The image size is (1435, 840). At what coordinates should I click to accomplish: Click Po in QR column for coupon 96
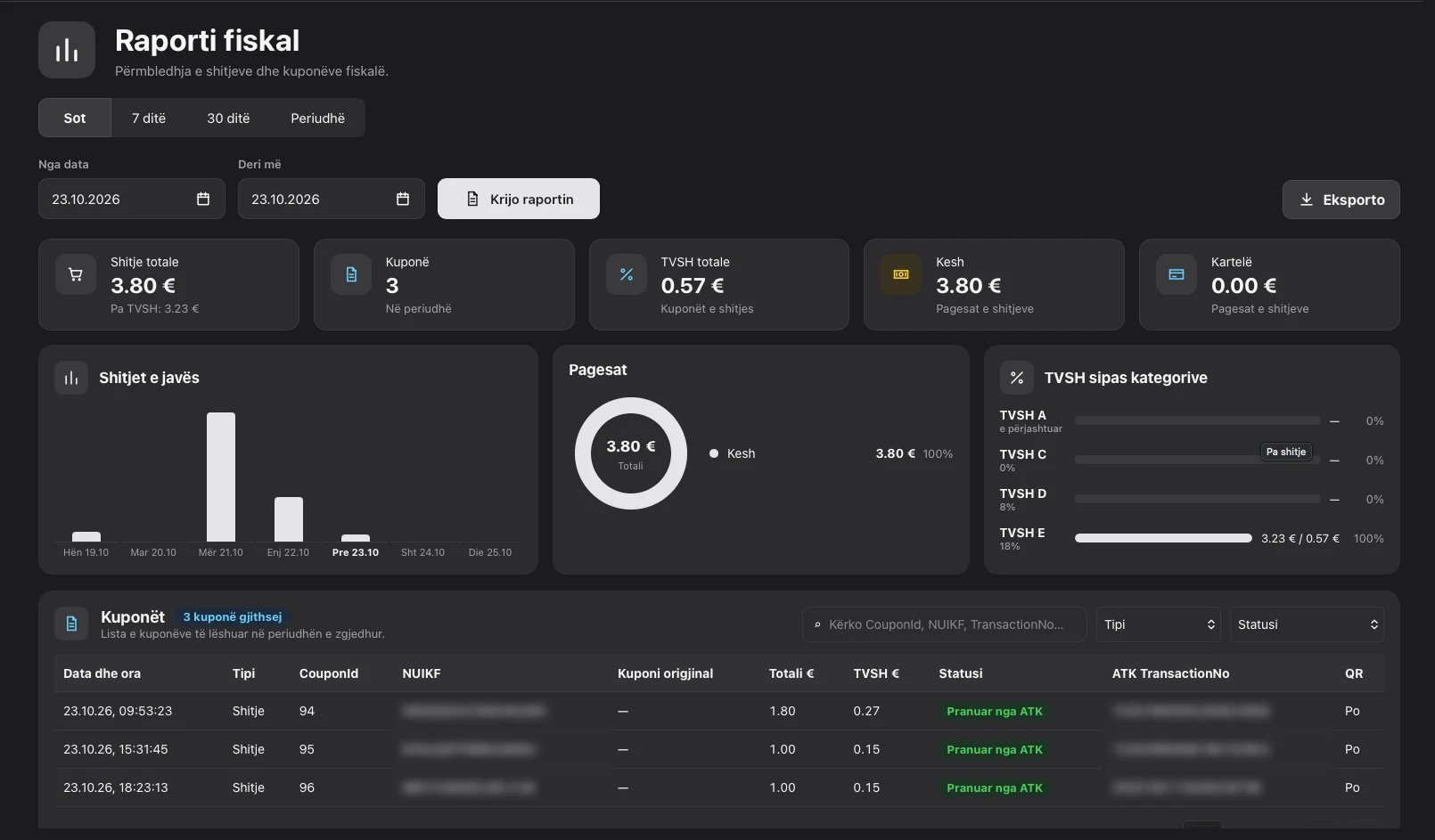[1352, 787]
